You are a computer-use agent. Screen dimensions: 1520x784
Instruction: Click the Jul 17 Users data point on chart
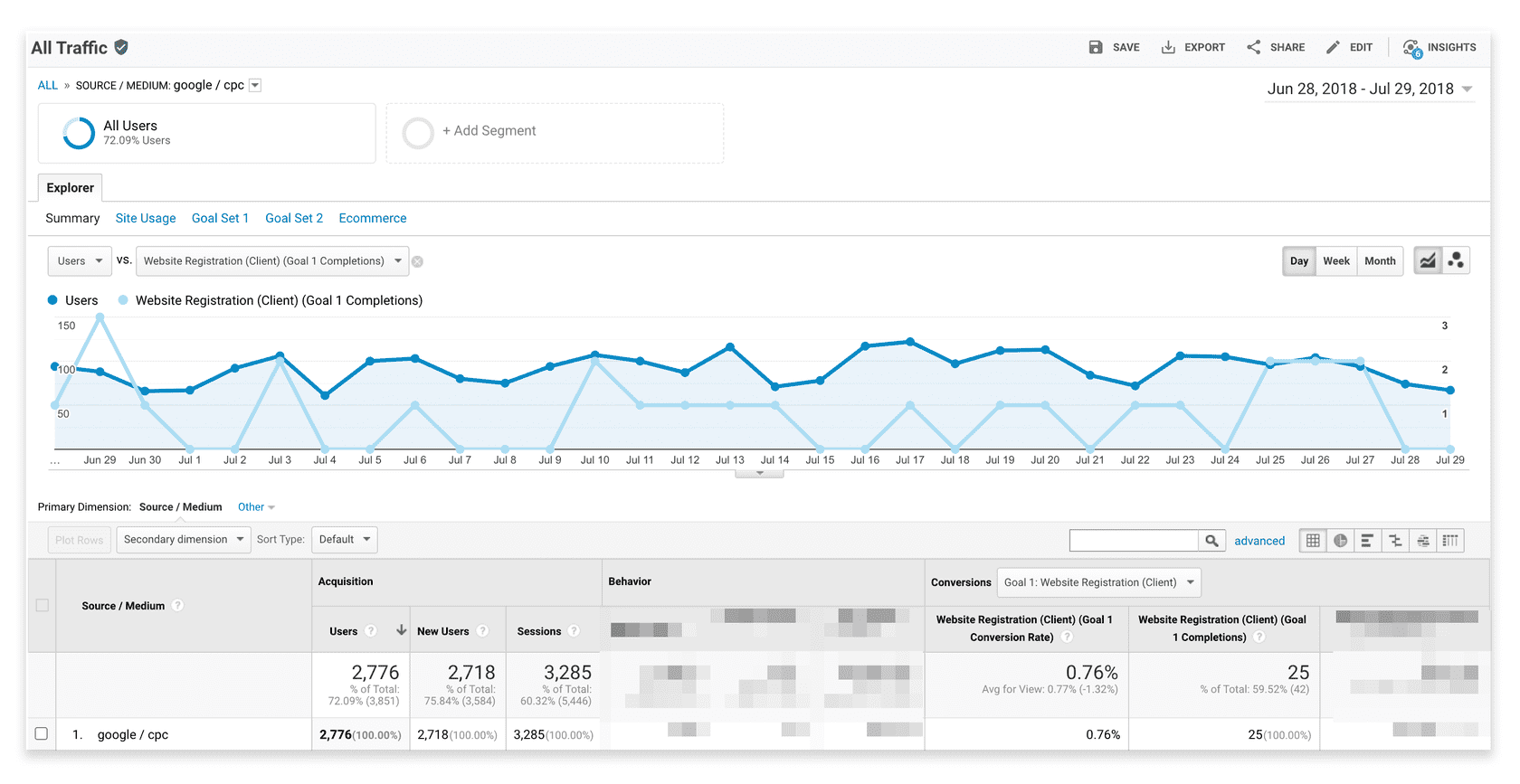click(x=910, y=342)
